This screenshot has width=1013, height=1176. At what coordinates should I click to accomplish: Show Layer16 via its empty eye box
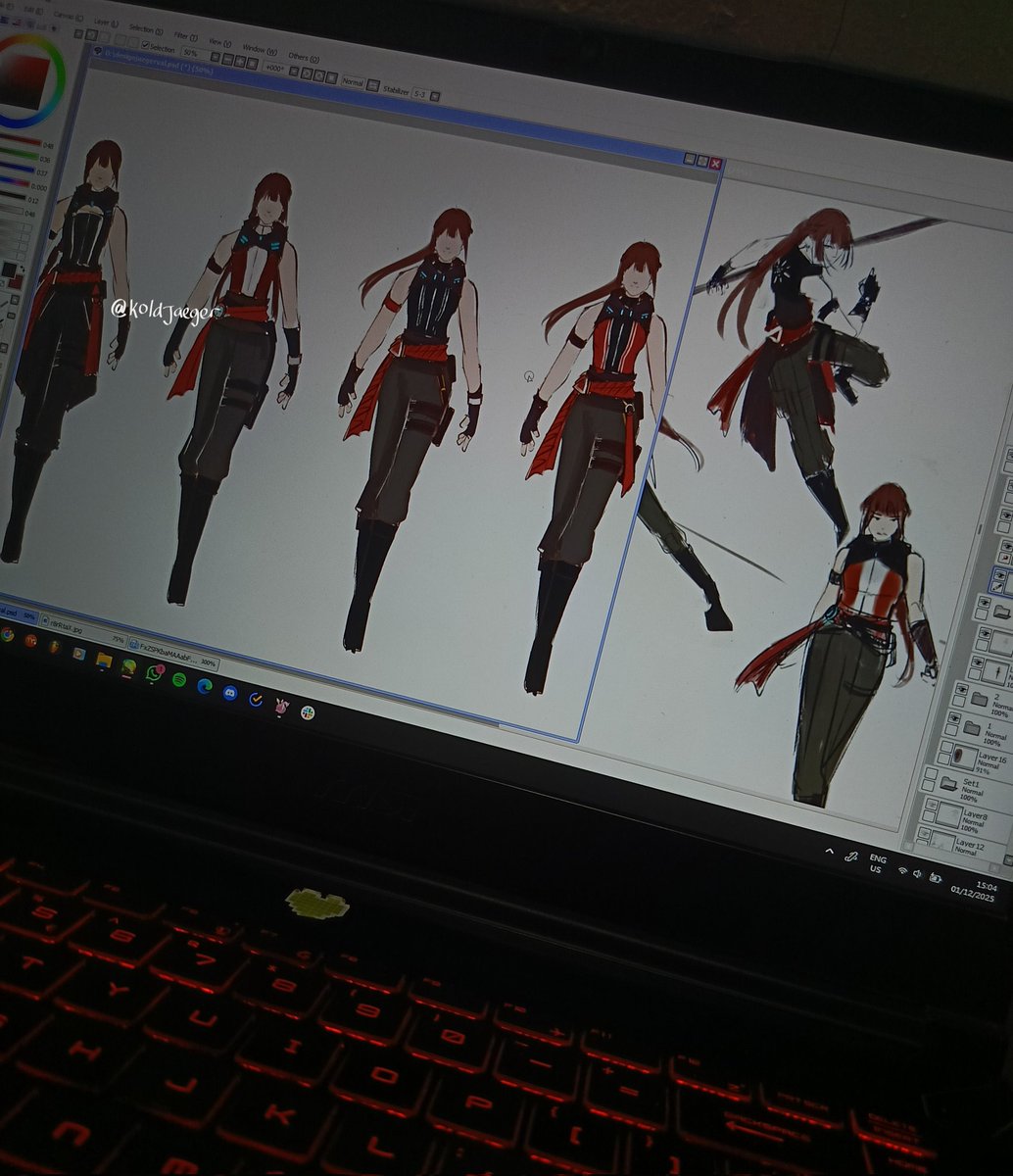[x=946, y=746]
